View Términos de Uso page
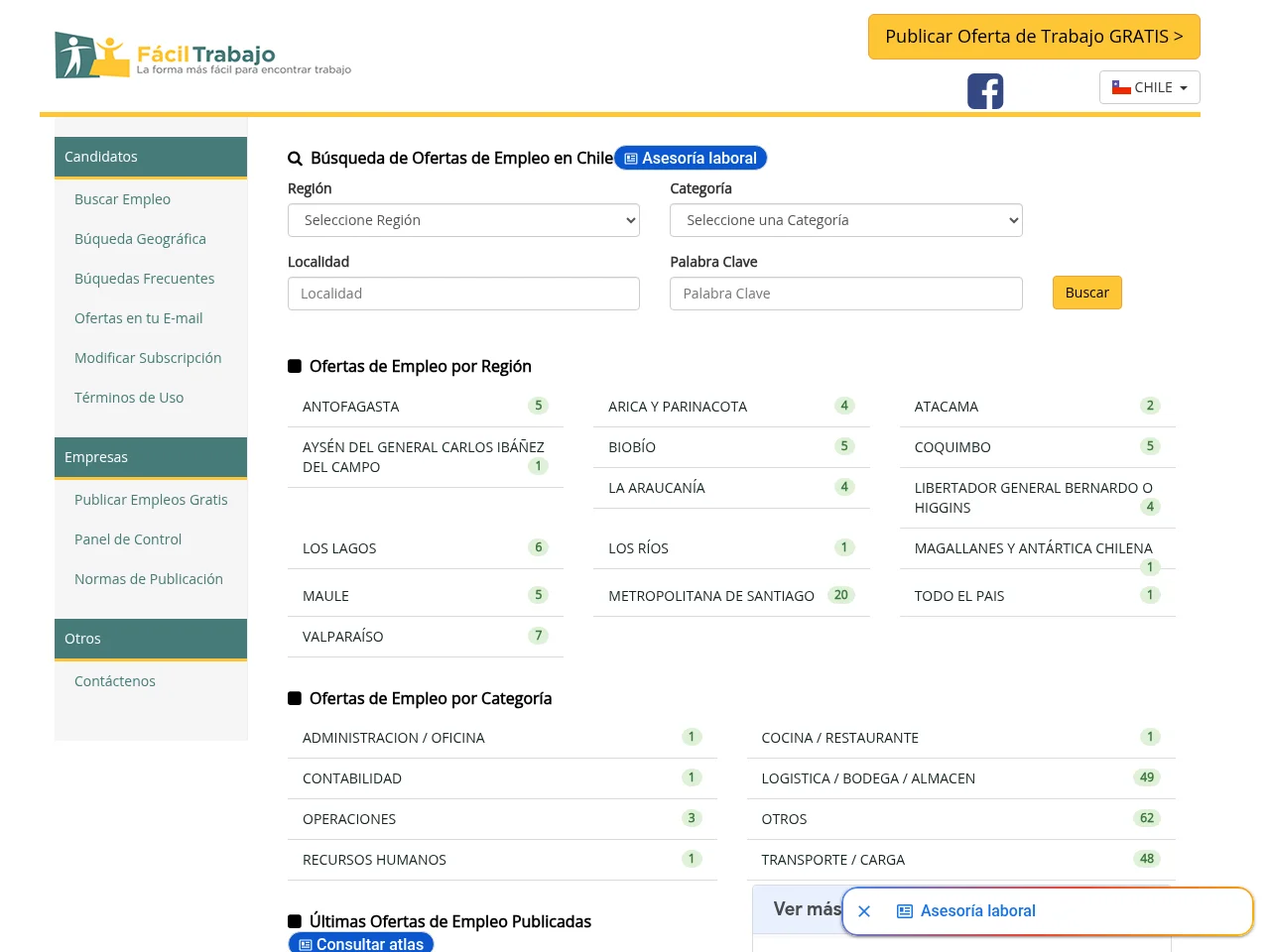Viewport: 1270px width, 952px height. pos(129,398)
